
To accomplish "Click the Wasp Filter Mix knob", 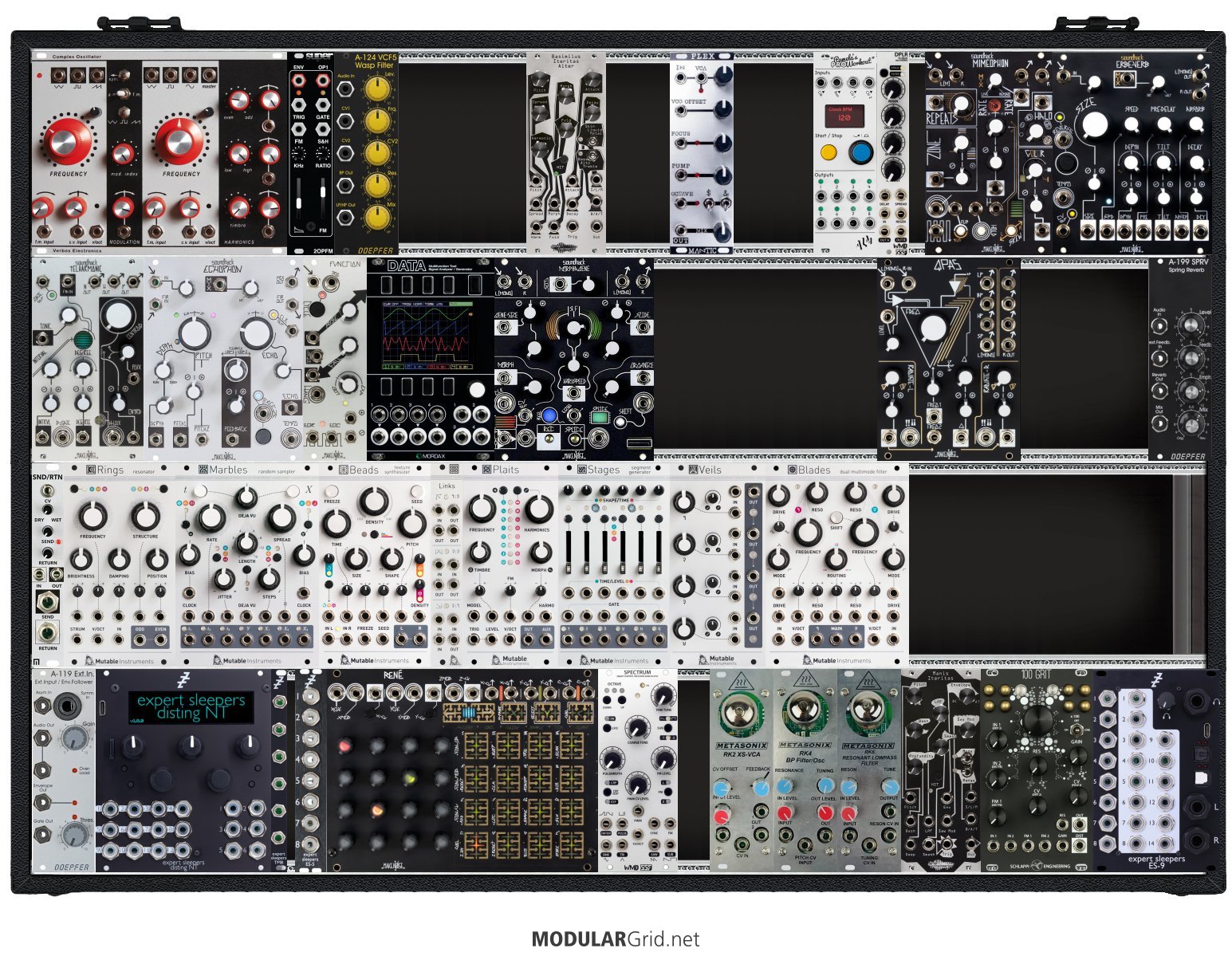I will click(376, 216).
